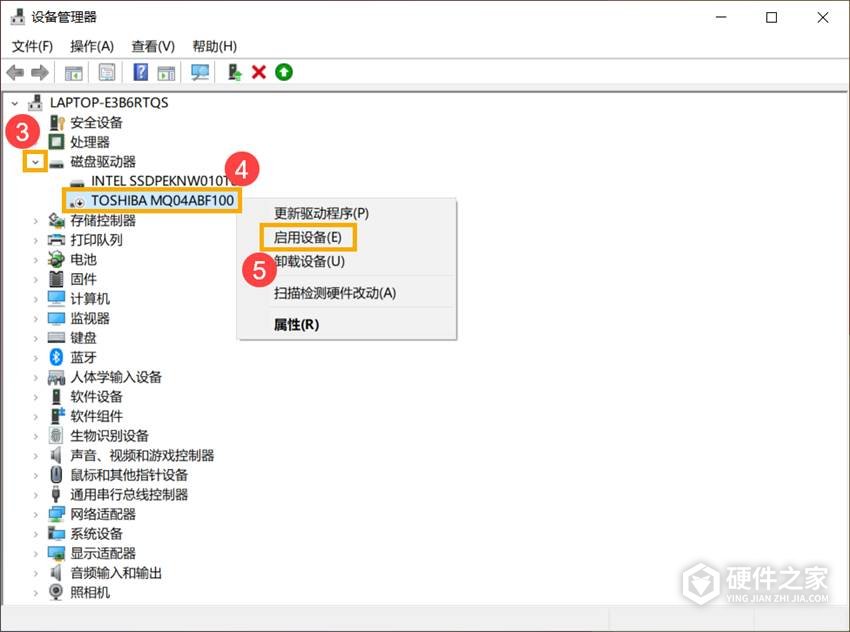
Task: Select the TOSHIBA MQ04ABF100 device
Action: click(x=163, y=201)
